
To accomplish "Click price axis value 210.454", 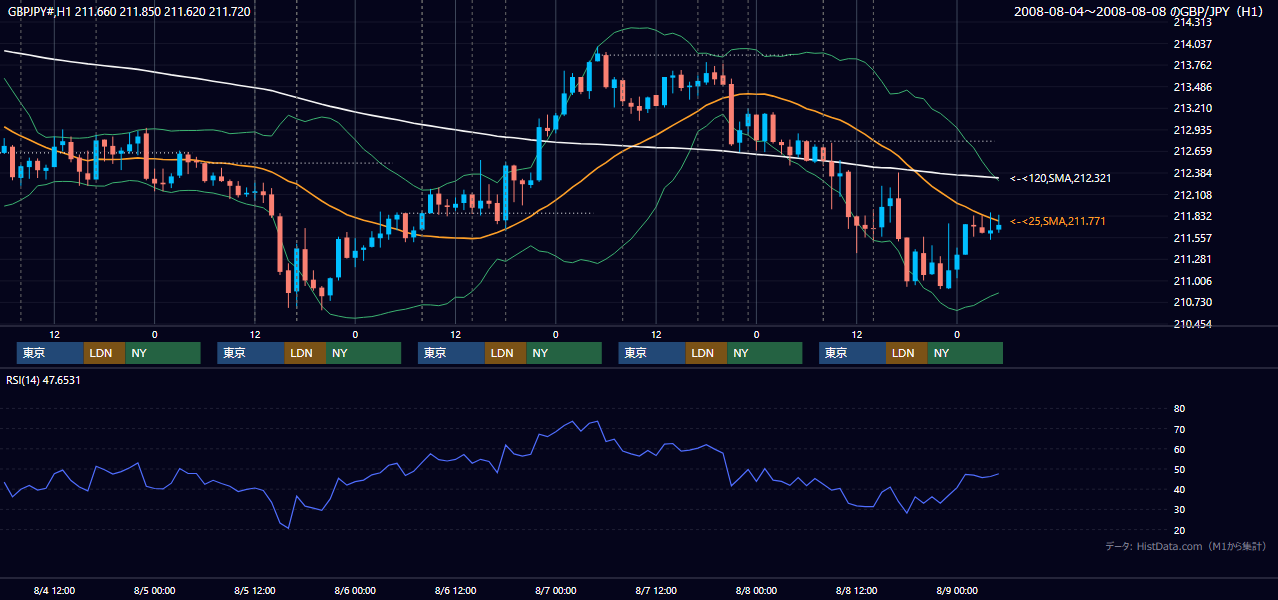I will 1192,325.
